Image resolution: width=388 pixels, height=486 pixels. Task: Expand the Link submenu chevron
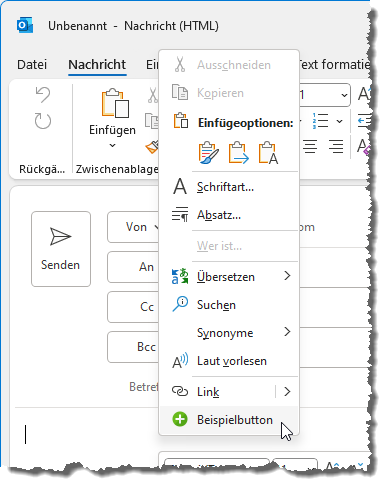(287, 391)
